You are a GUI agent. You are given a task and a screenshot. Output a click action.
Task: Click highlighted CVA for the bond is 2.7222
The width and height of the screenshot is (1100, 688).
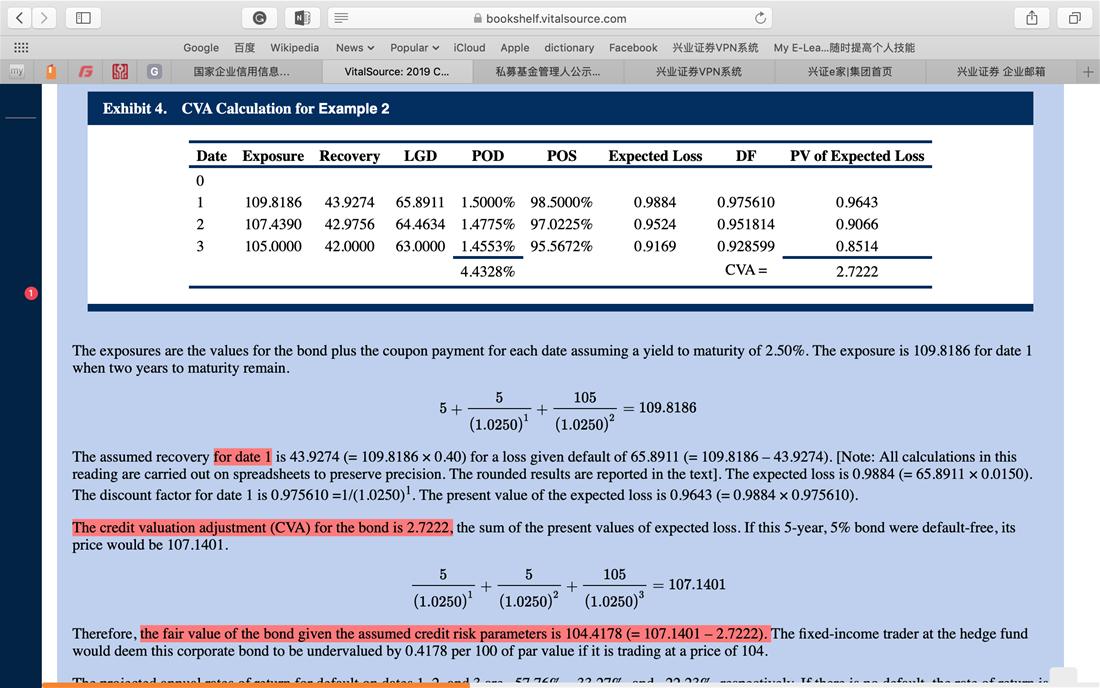click(262, 527)
